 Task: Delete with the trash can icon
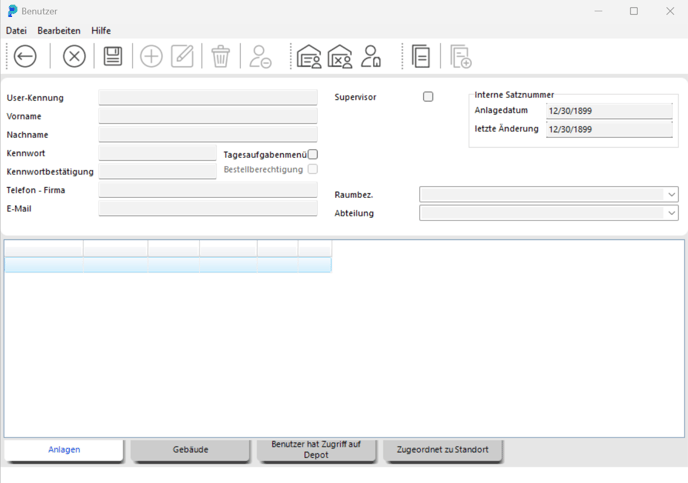(221, 56)
